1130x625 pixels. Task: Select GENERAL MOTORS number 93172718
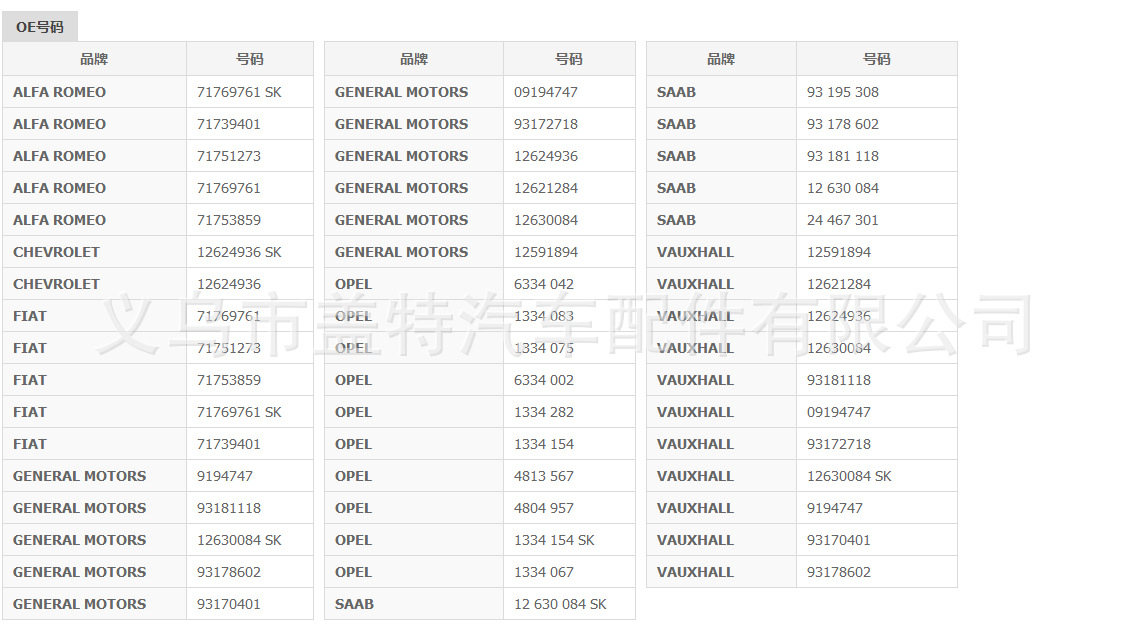(546, 124)
